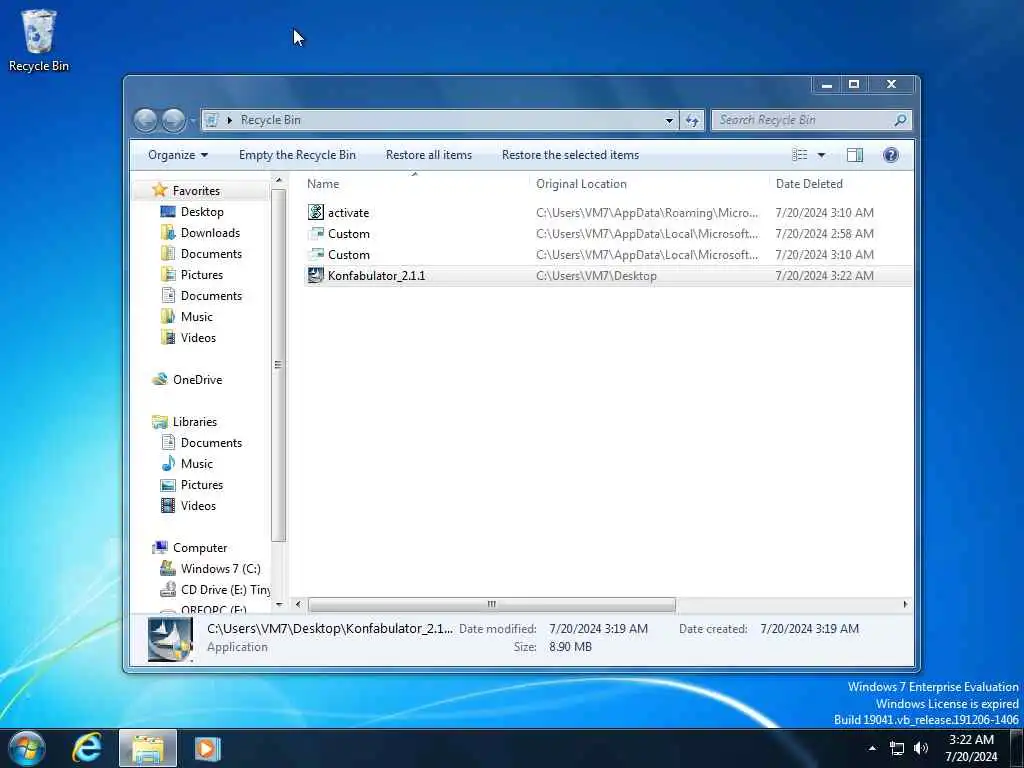This screenshot has width=1024, height=768.
Task: Select Favorites header in navigation pane
Action: click(x=196, y=191)
